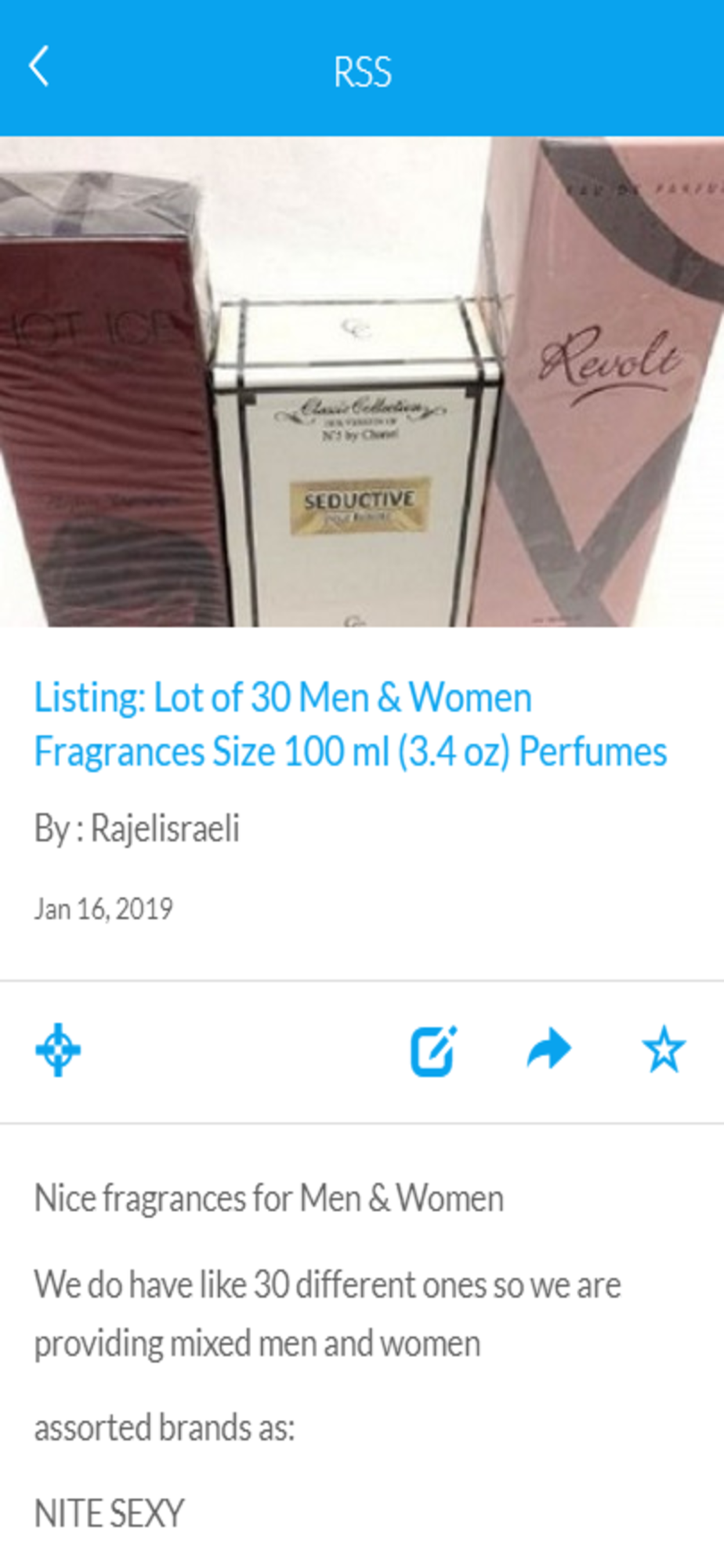Screen dimensions: 724x1568
Task: Select 'Nice fragrances for Men & Women' text
Action: click(269, 1198)
